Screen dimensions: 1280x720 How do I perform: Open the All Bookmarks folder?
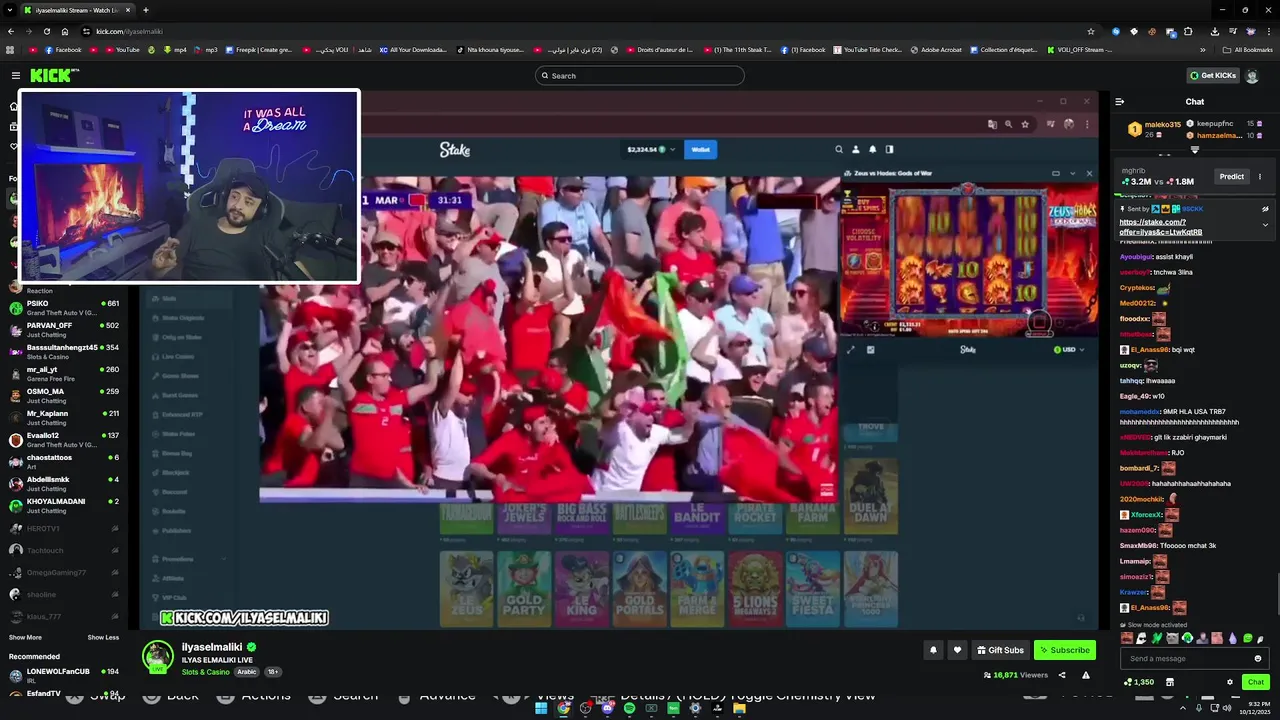coord(1247,49)
